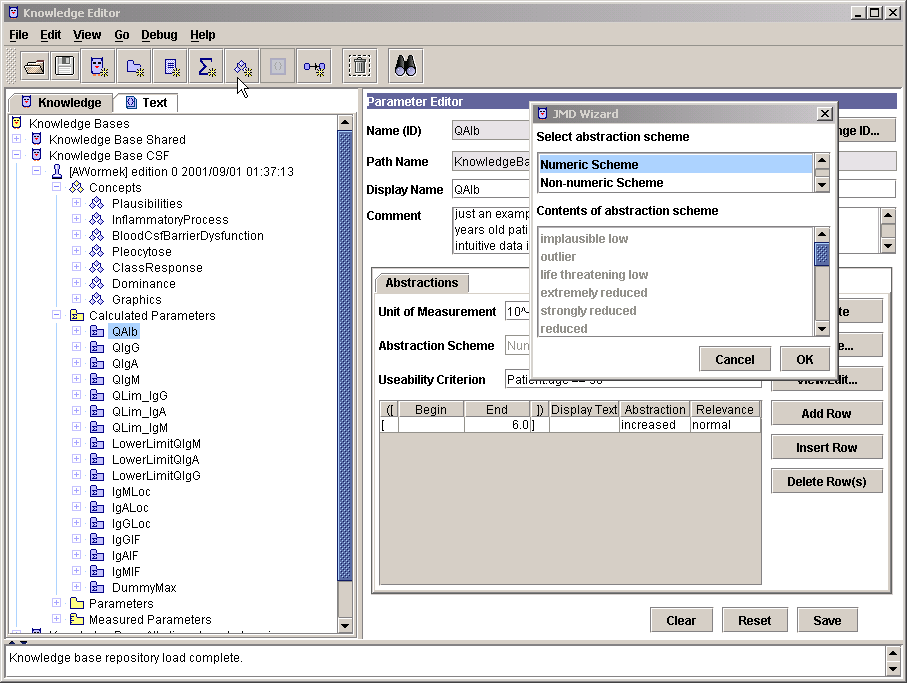Expand the Measured Parameters folder
Viewport: 907px width, 683px height.
click(57, 620)
